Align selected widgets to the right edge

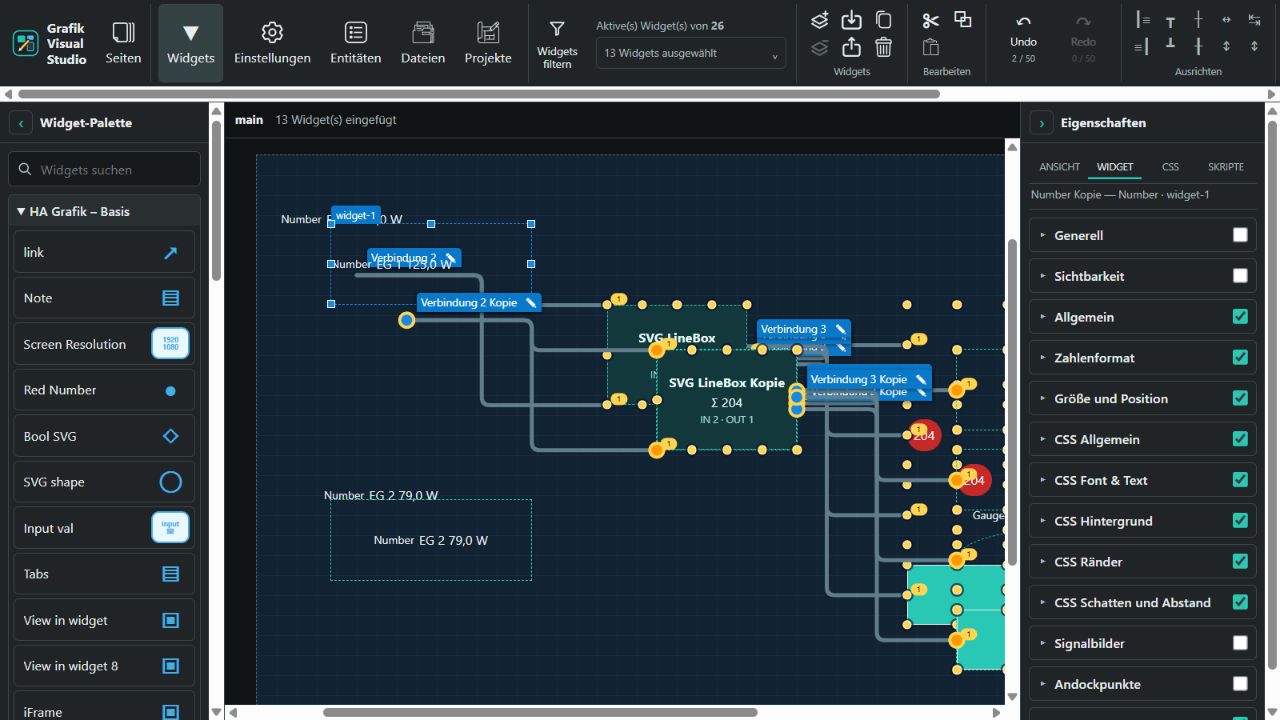(1142, 46)
